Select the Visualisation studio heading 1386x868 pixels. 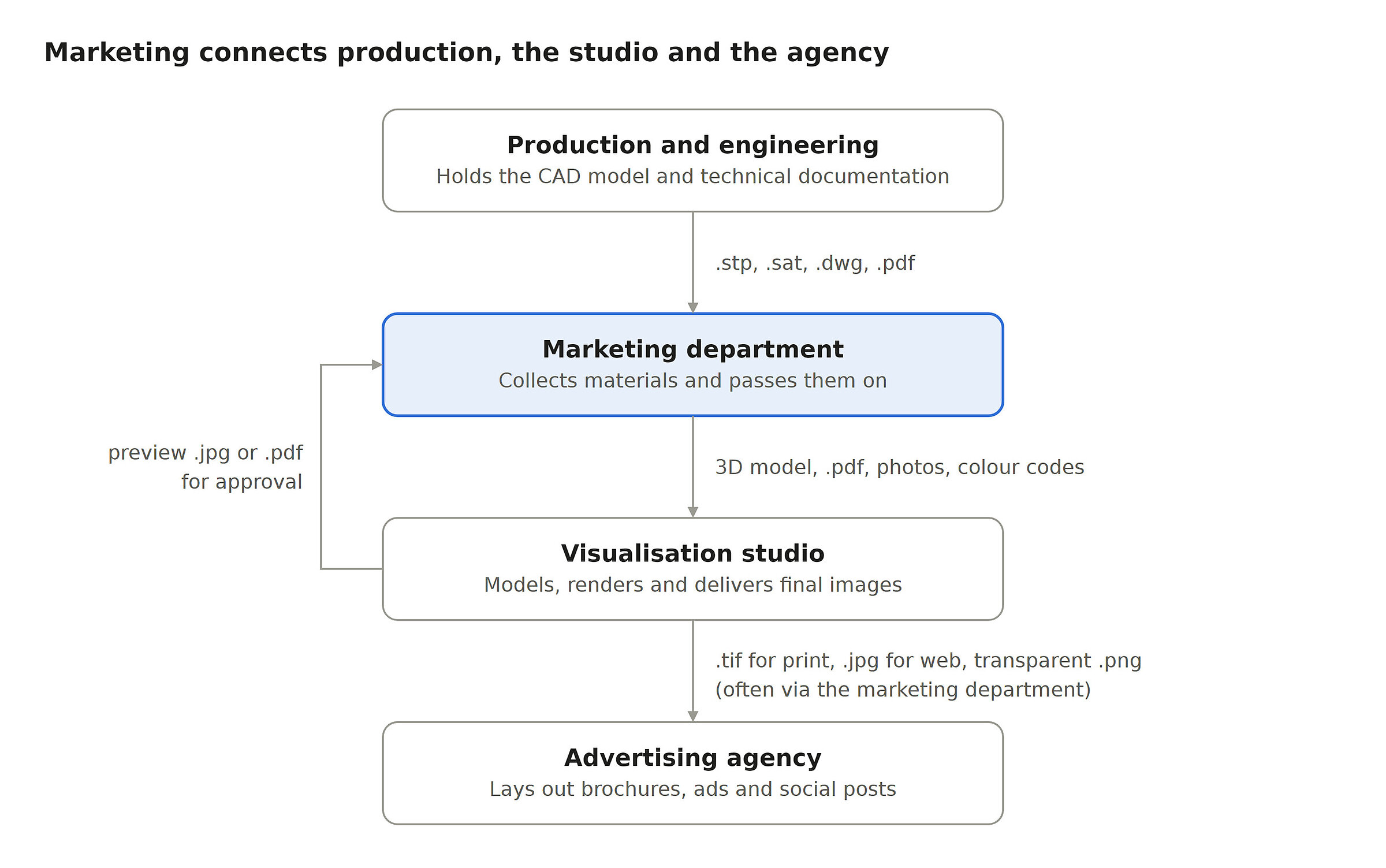click(692, 553)
